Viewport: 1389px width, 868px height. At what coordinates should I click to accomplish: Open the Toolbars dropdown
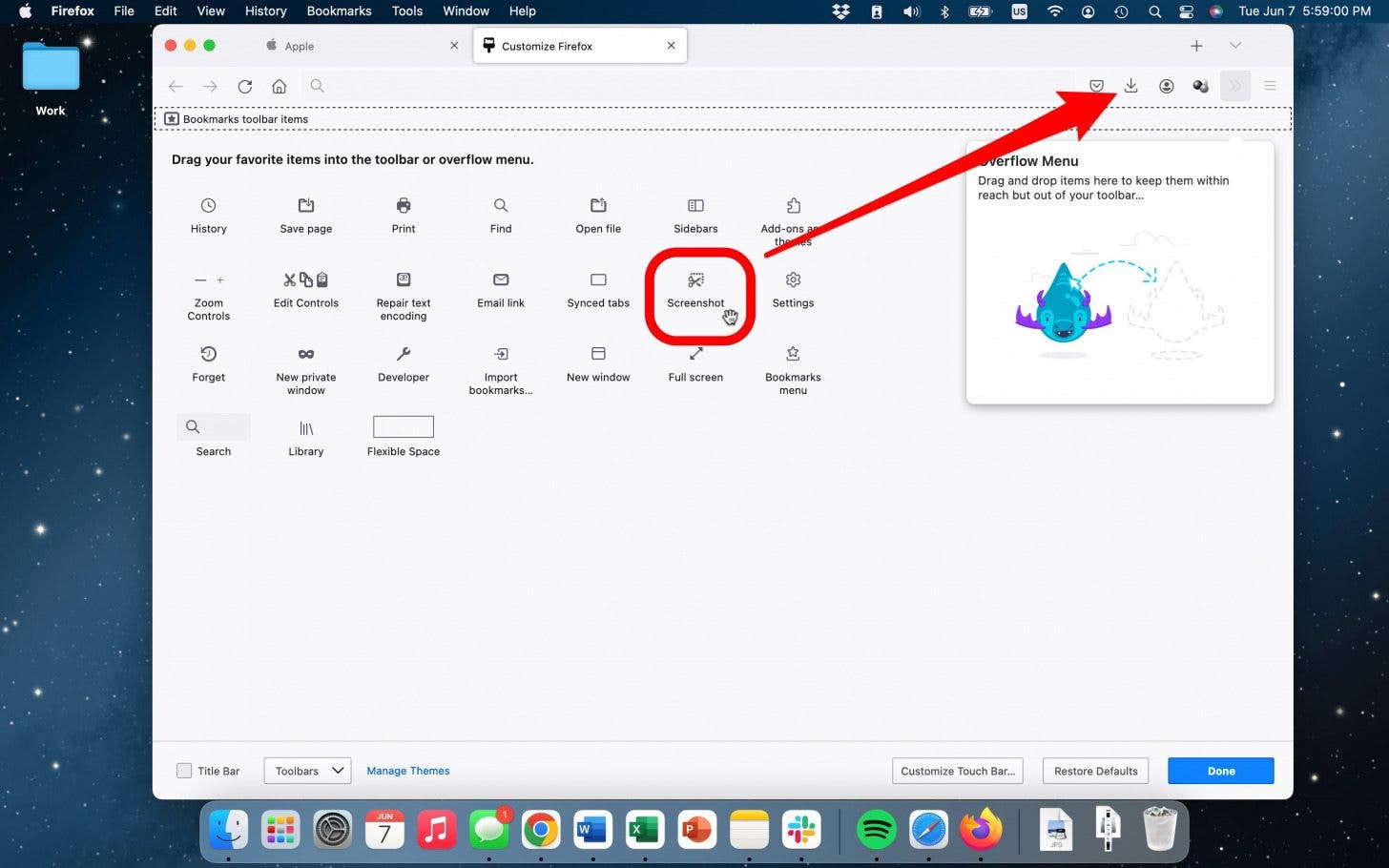[x=307, y=771]
